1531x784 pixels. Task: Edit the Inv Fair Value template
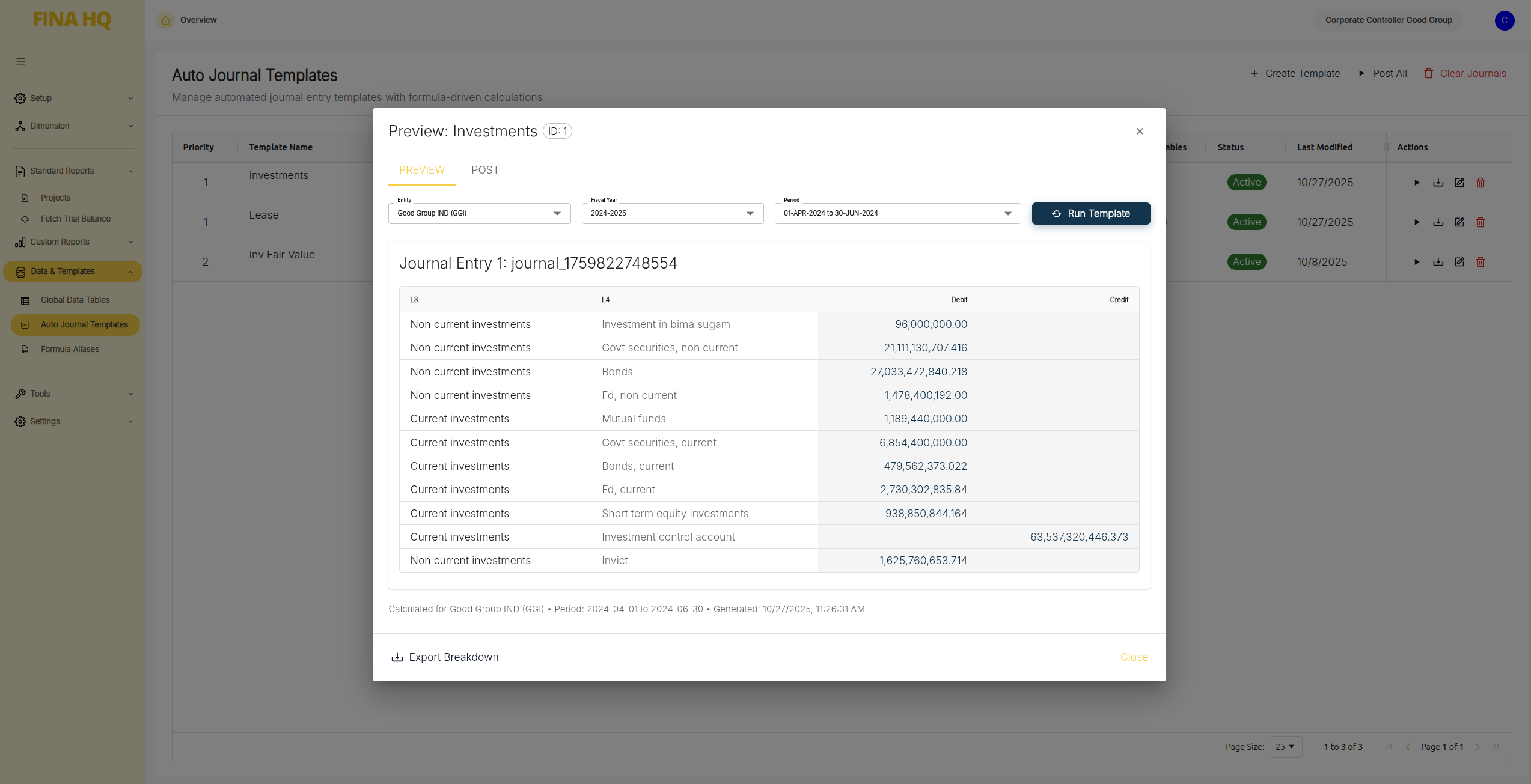(1459, 262)
